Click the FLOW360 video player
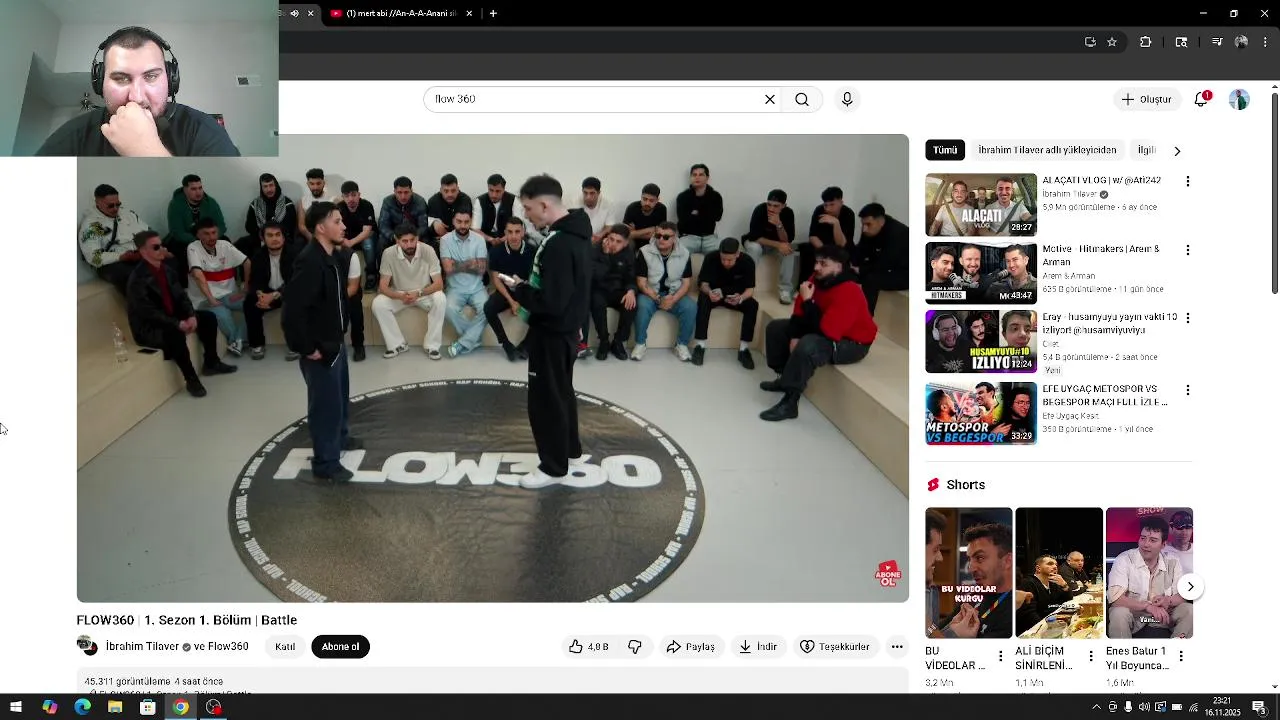This screenshot has height=720, width=1280. click(x=493, y=368)
